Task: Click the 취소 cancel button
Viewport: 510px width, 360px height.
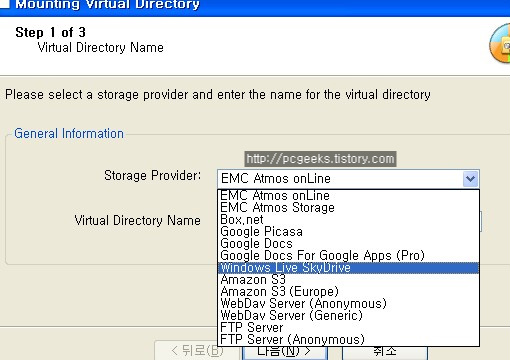Action: [x=385, y=353]
